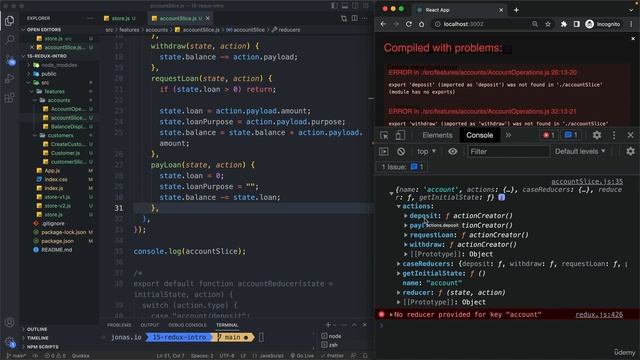Open the Explorer view in activity bar
This screenshot has height=360, width=640.
tap(9, 21)
